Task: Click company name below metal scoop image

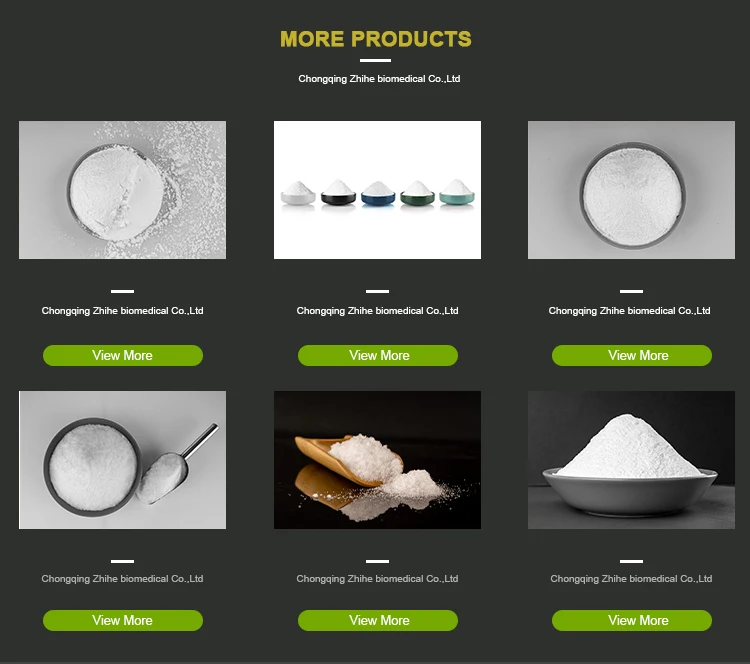Action: click(x=122, y=579)
